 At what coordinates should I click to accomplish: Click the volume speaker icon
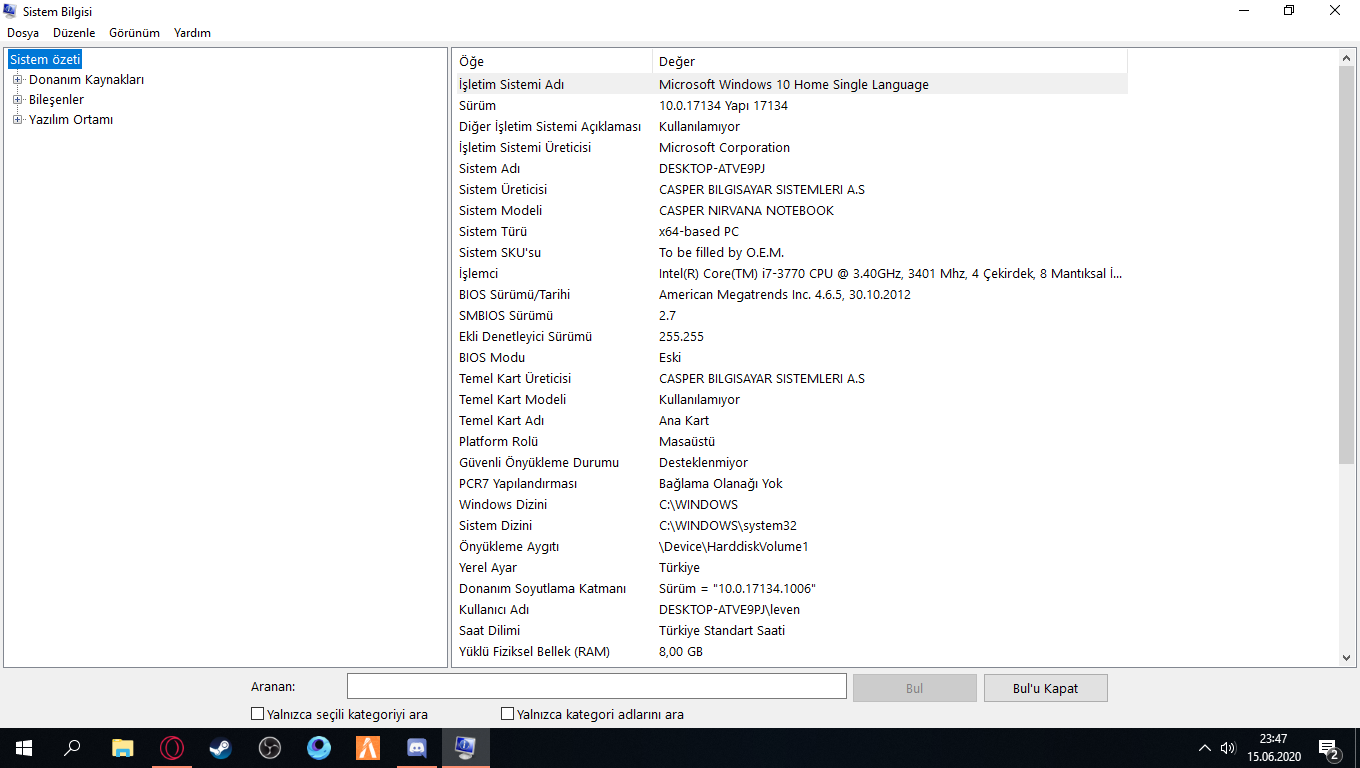[x=1228, y=748]
